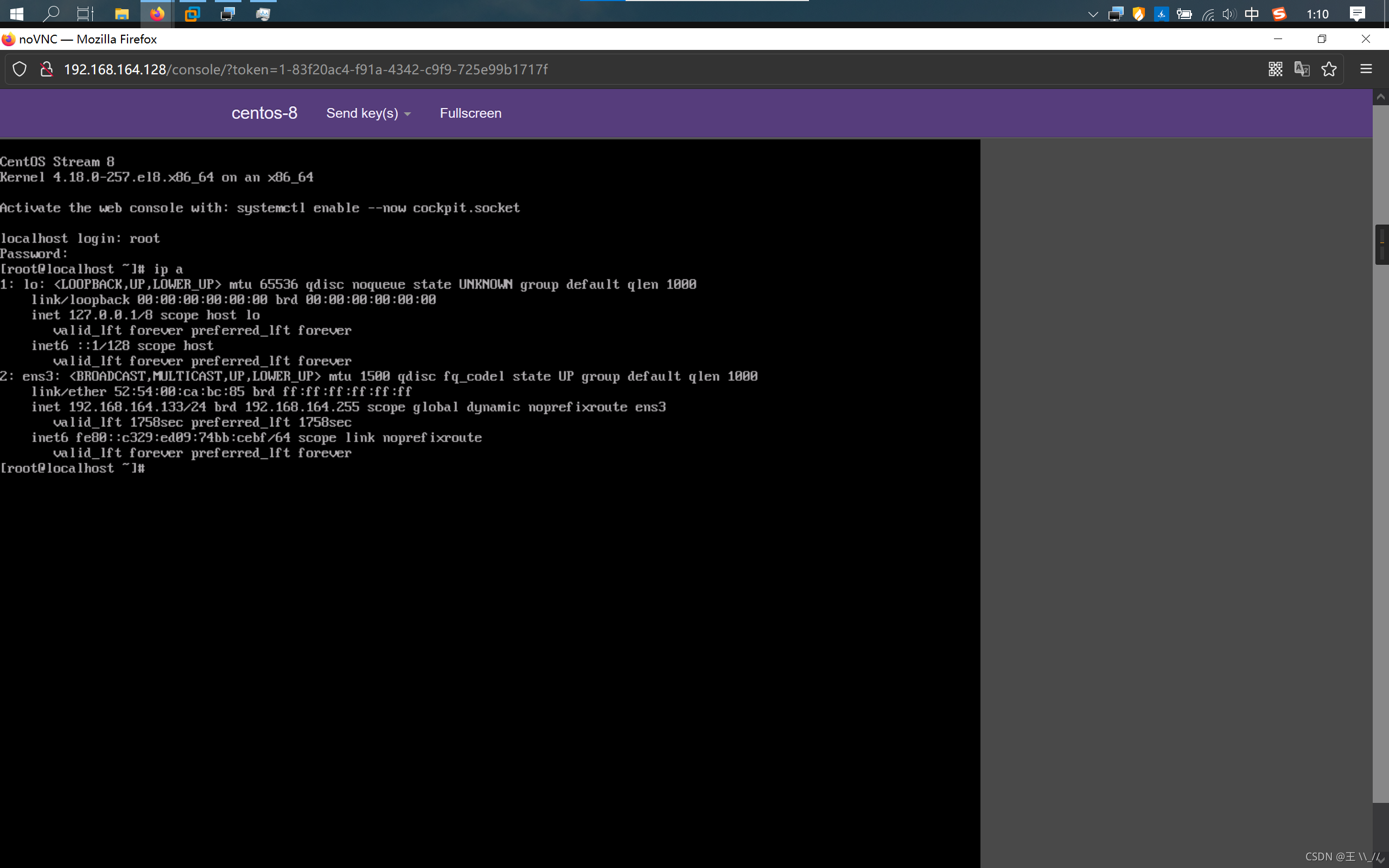Click the insecure connection padlock icon
1389x868 pixels.
47,69
